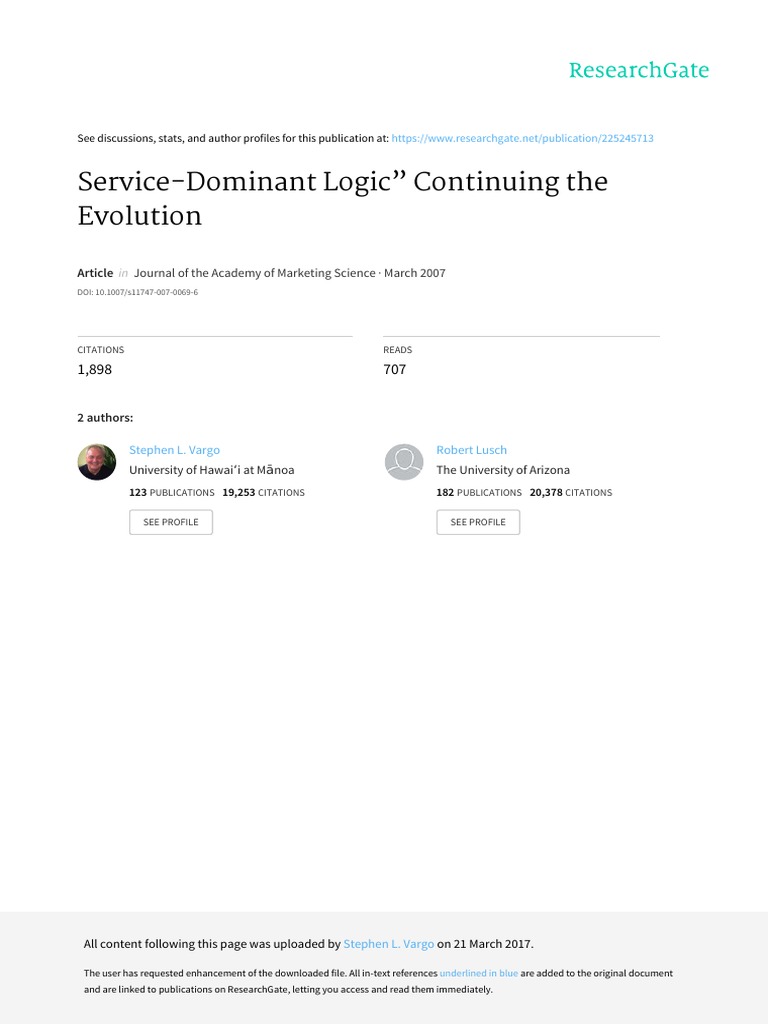Click Vargo's 123 publications count
The height and width of the screenshot is (1024, 768).
coord(171,493)
